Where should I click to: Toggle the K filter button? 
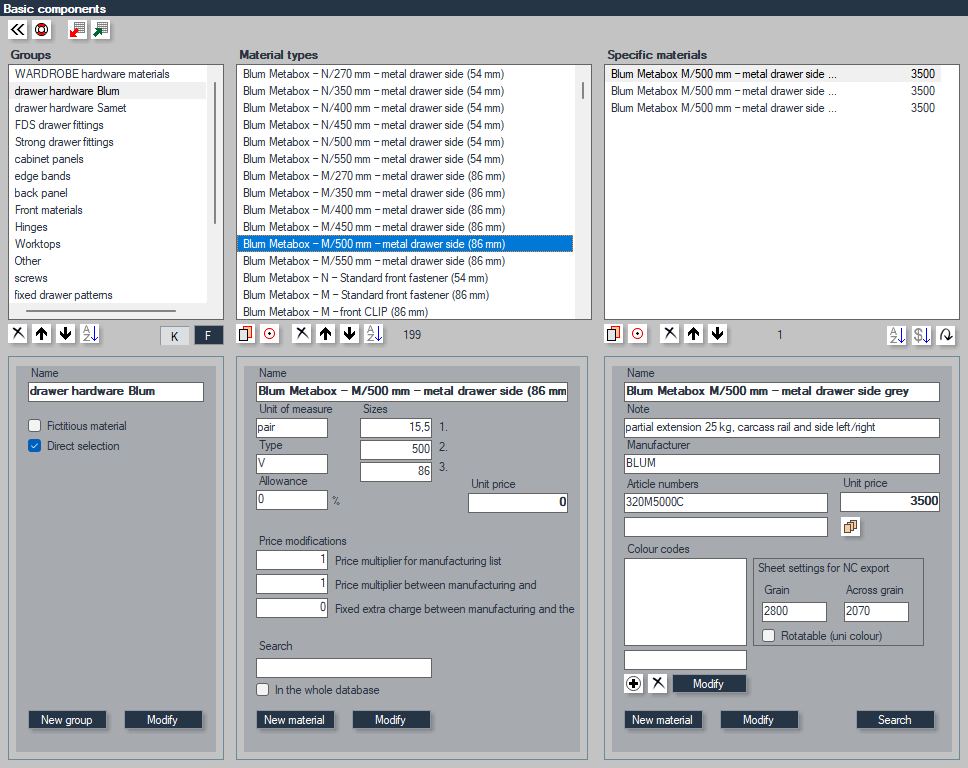175,336
